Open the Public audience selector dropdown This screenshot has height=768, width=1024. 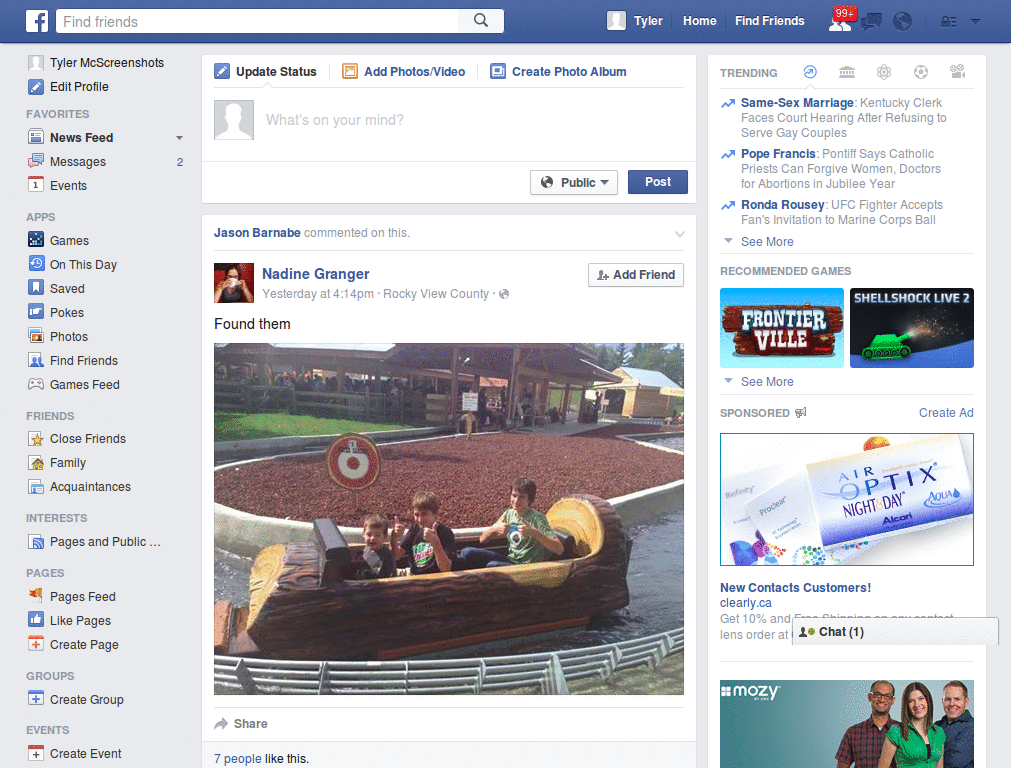pyautogui.click(x=573, y=182)
